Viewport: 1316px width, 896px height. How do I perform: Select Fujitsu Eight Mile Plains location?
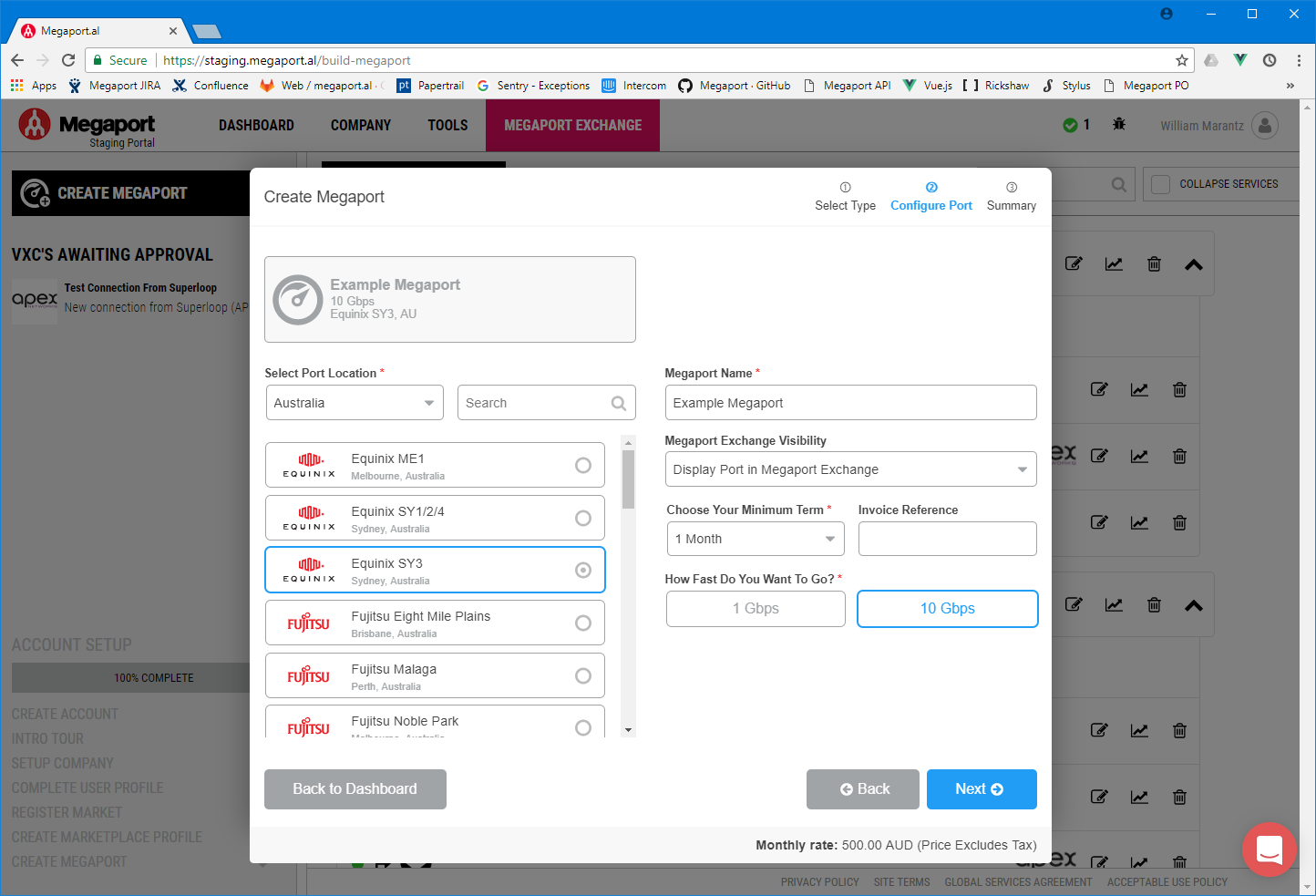tap(583, 623)
